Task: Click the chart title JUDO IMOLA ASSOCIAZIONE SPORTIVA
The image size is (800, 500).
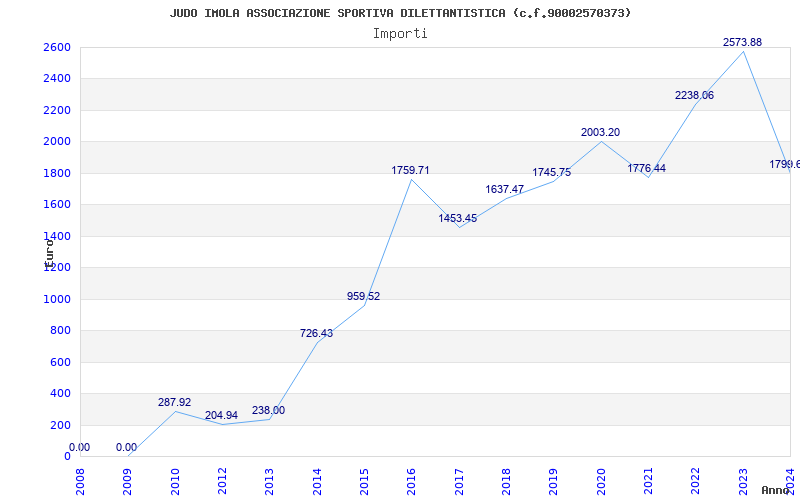Action: coord(400,13)
